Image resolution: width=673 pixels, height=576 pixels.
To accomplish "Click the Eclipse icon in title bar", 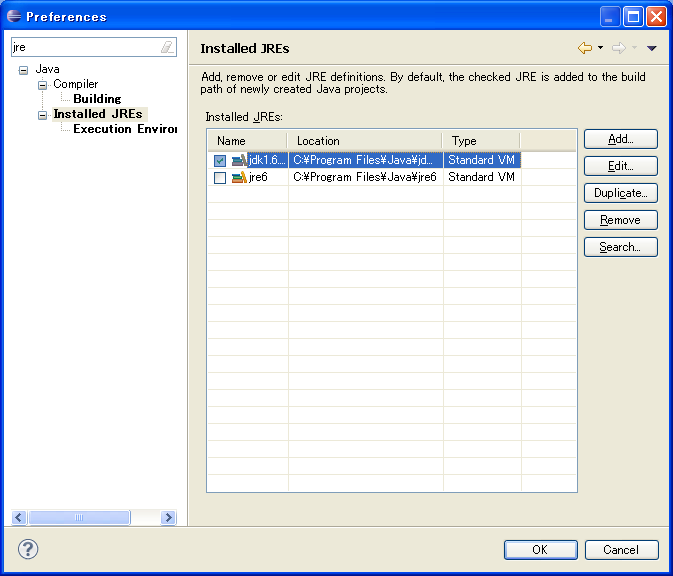I will [x=14, y=16].
